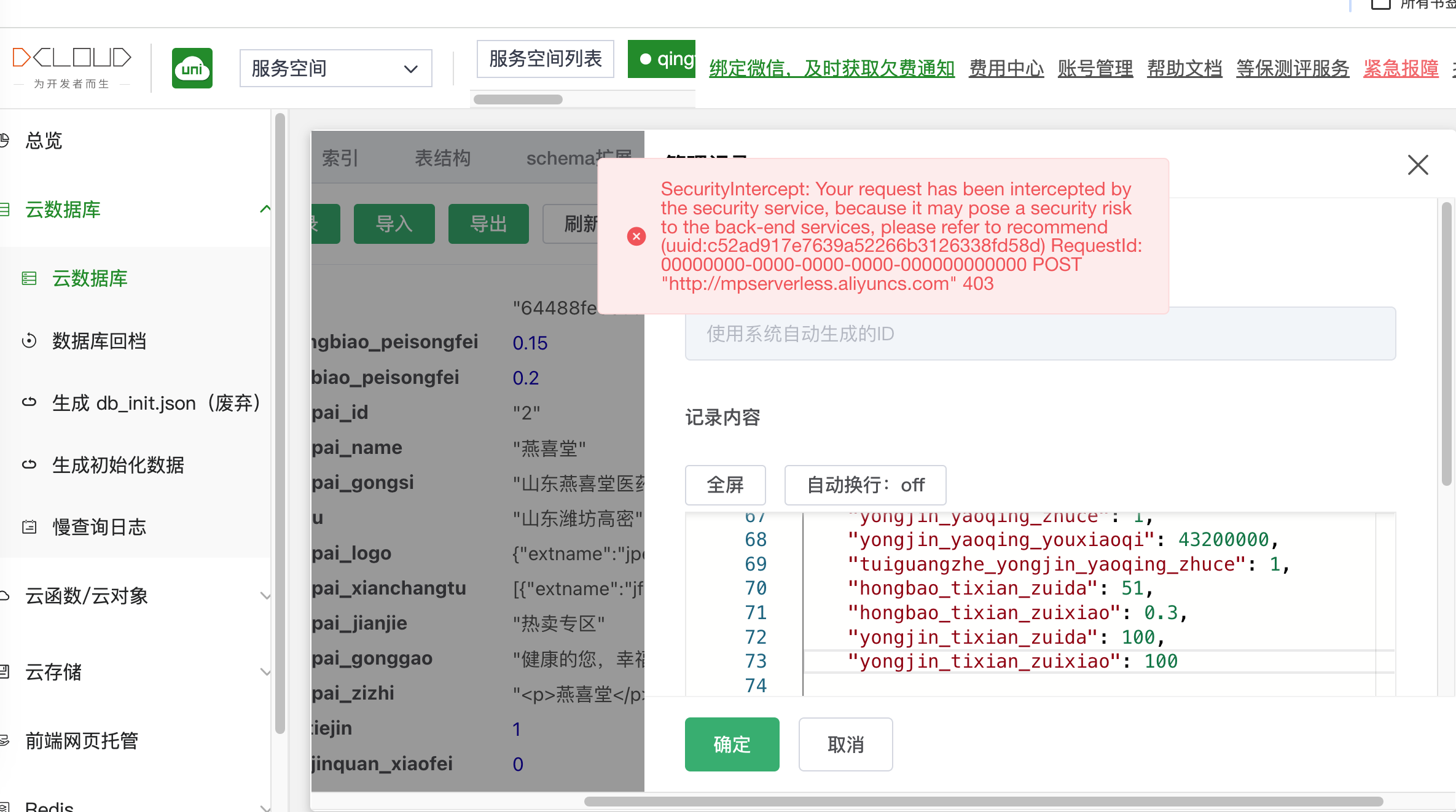Click the icon beside 生成 db_init.json
The width and height of the screenshot is (1456, 812).
pos(29,402)
